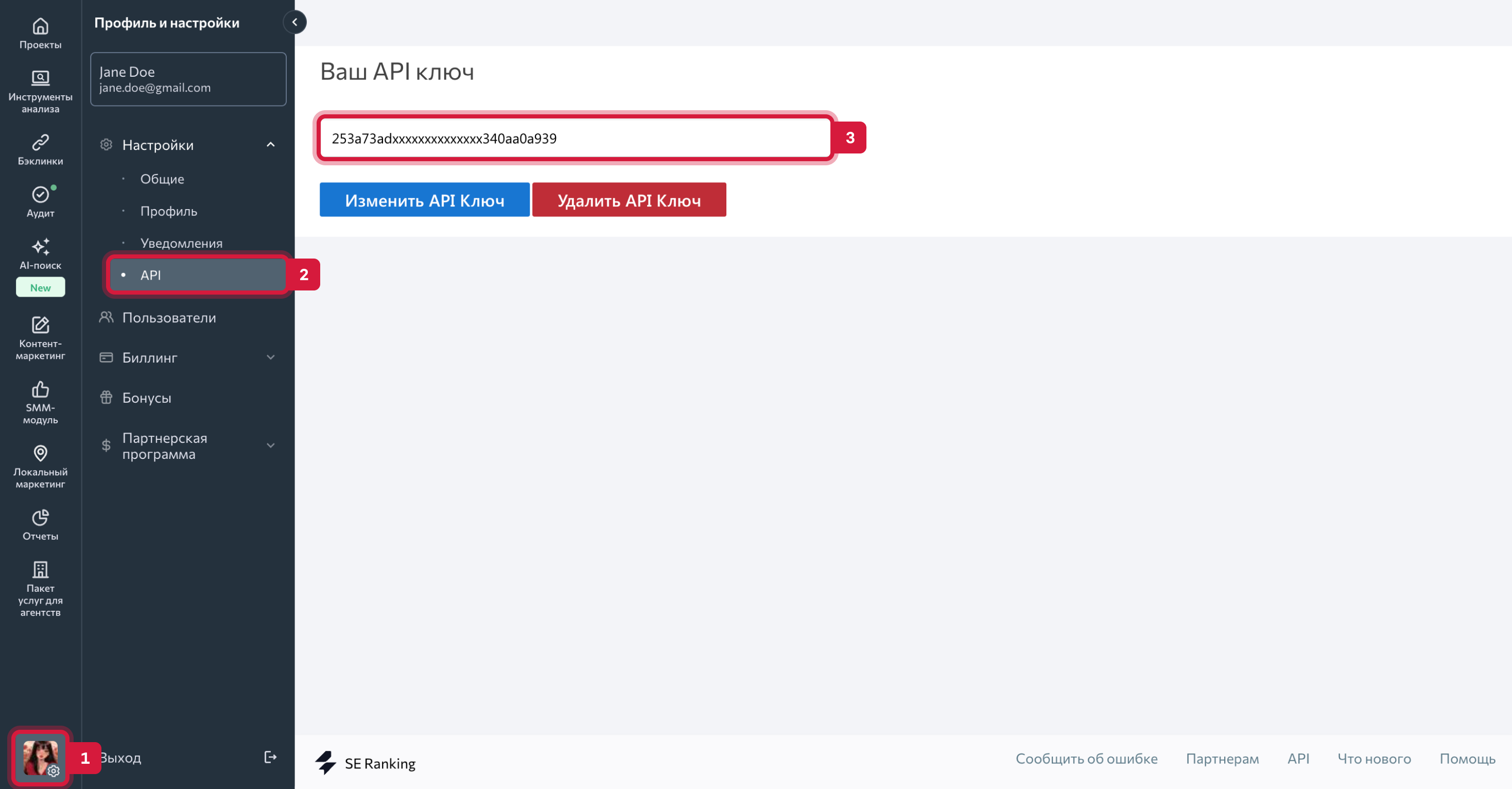Collapse the profile sidebar with arrow
Screen dimensions: 1512x789
pos(294,22)
